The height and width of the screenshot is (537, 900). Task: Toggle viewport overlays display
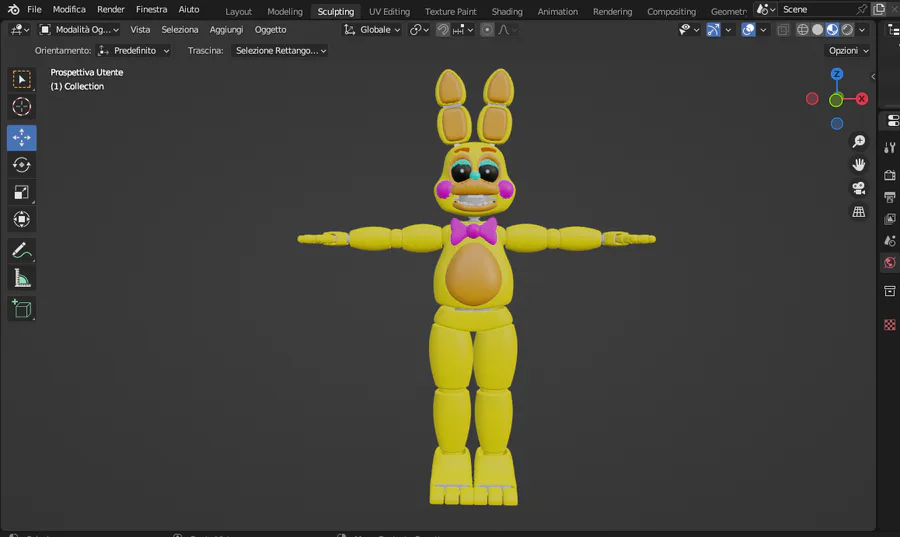click(748, 30)
